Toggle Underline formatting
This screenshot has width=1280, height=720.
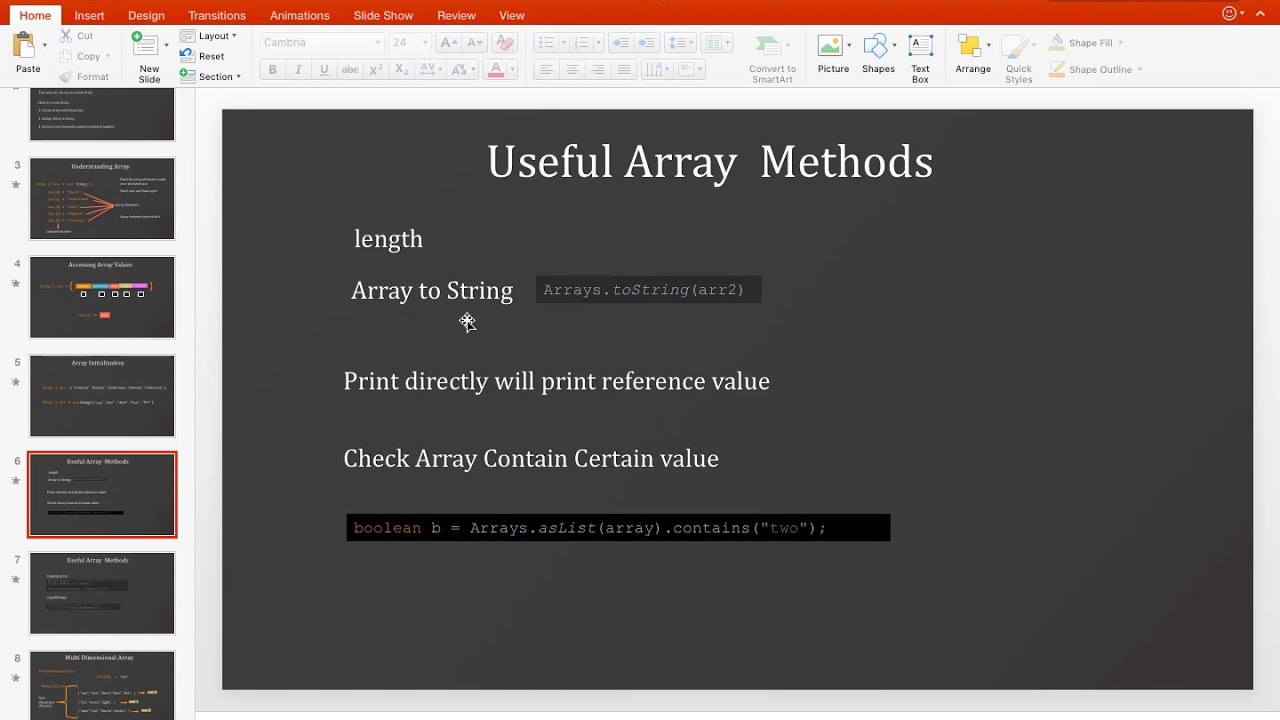pyautogui.click(x=324, y=70)
